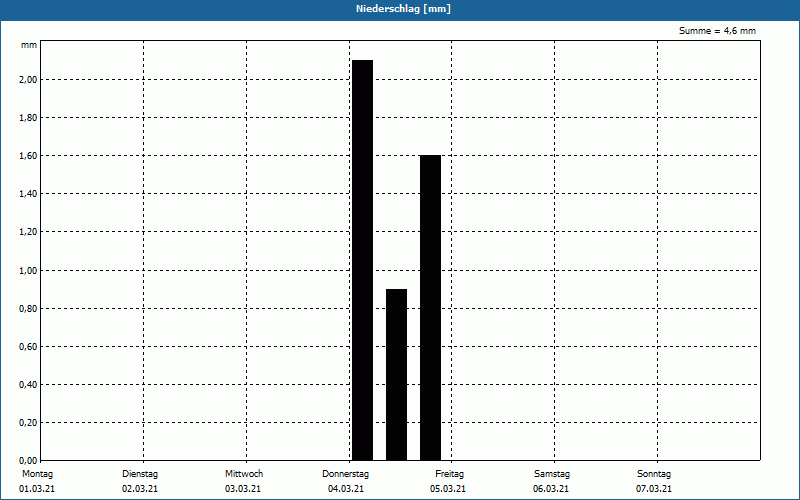
Task: Click the date 01.03.21
Action: pos(37,489)
